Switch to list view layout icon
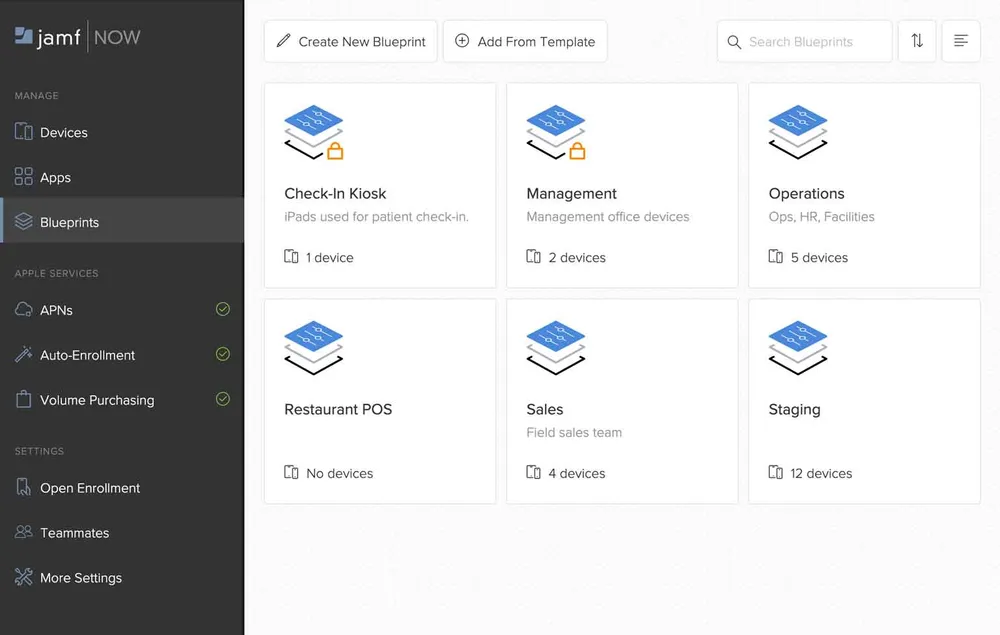This screenshot has width=1000, height=635. click(x=961, y=41)
